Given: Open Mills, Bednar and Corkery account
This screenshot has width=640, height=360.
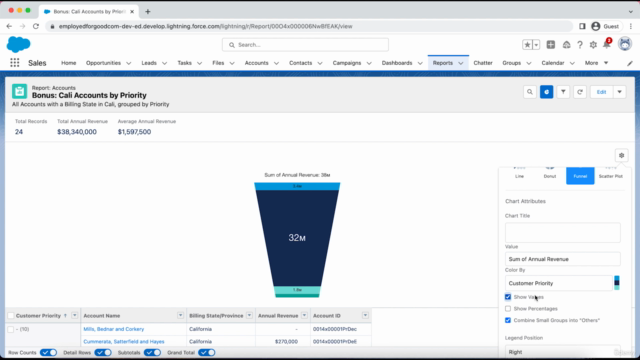Looking at the screenshot, I should (113, 329).
